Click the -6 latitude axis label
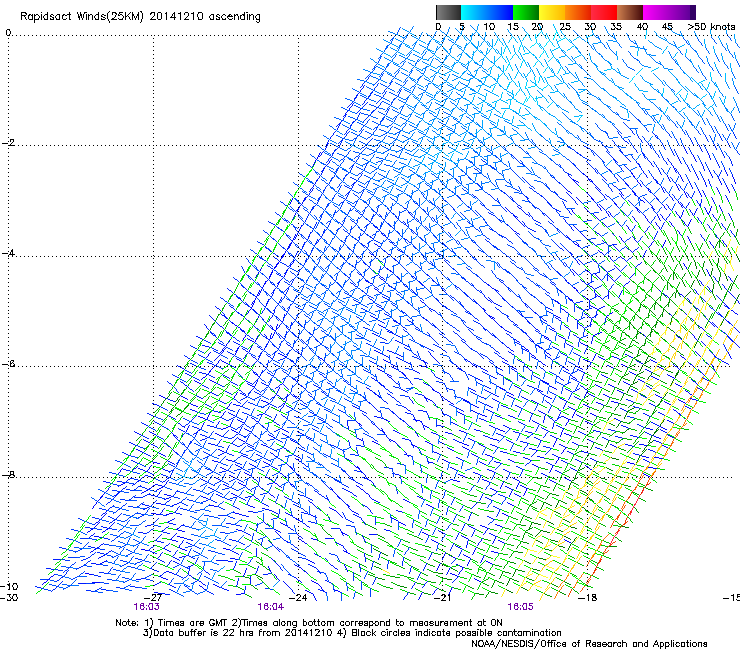This screenshot has width=740, height=650. (x=8, y=363)
